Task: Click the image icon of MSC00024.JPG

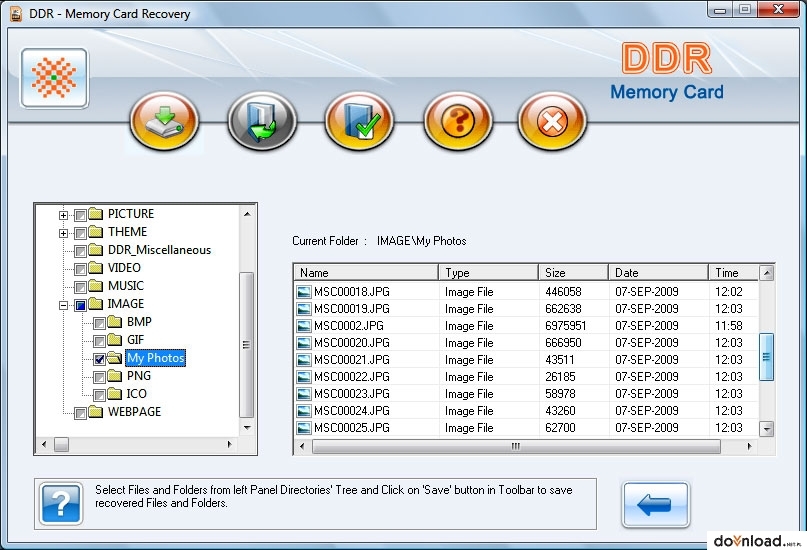Action: pos(304,411)
